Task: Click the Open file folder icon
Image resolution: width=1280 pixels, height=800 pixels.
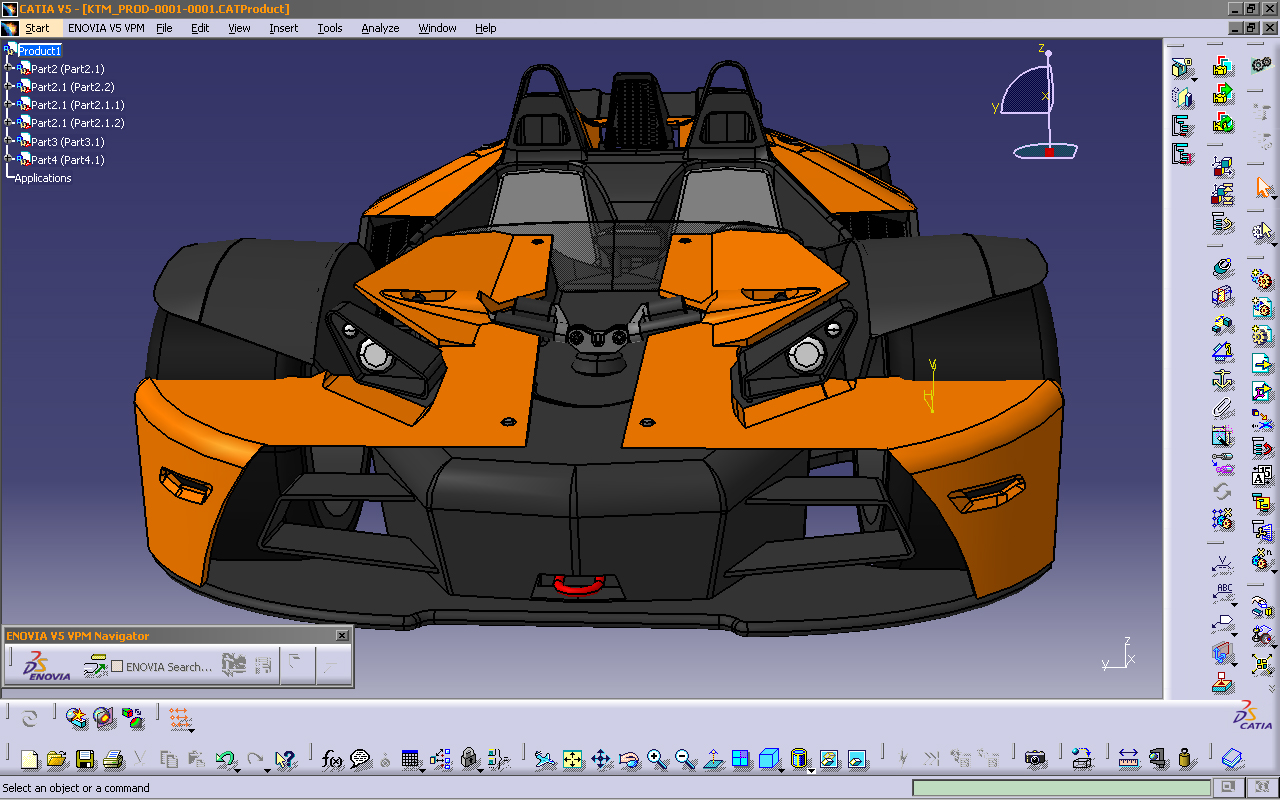Action: (x=57, y=760)
